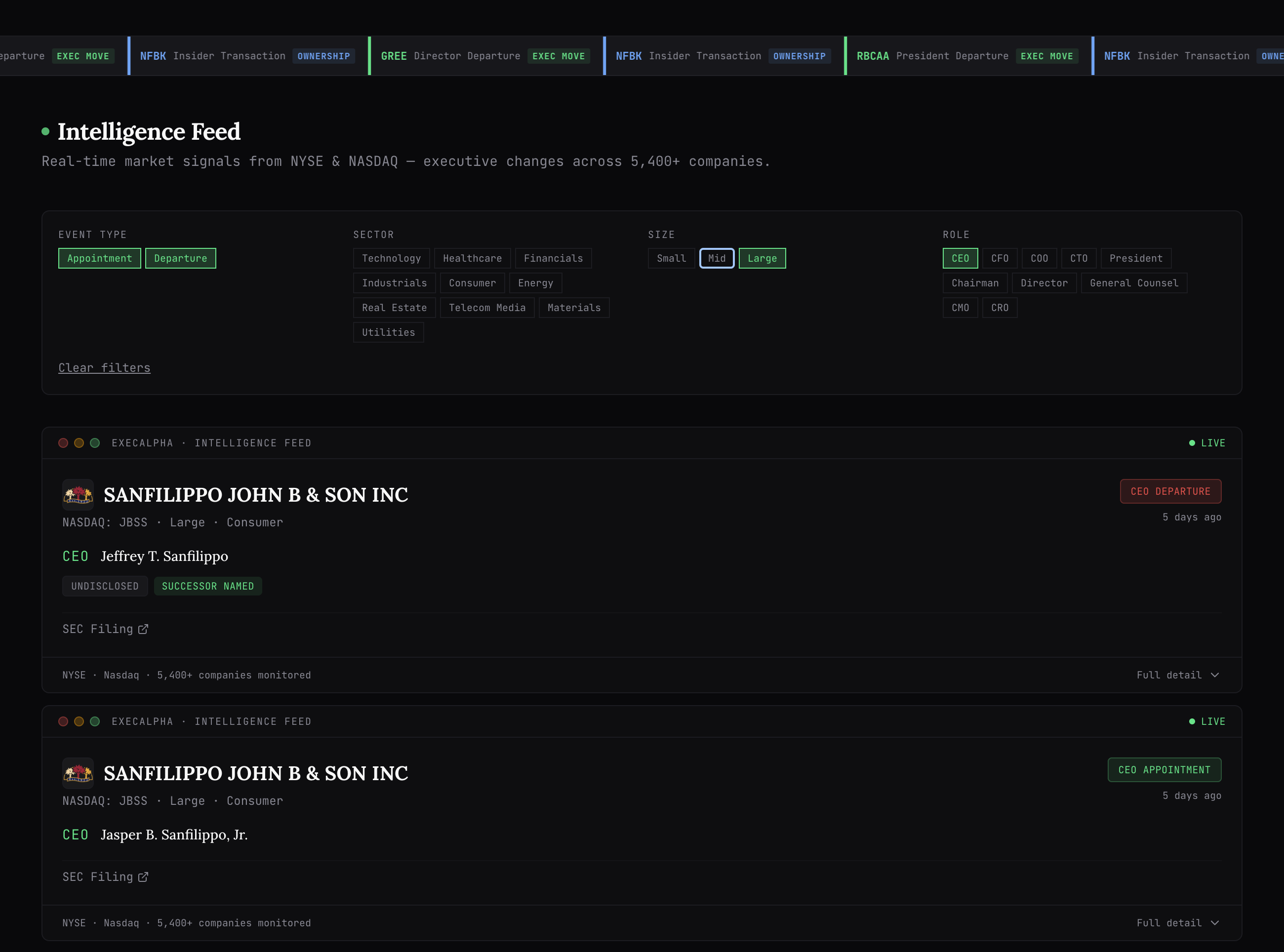This screenshot has width=1284, height=952.
Task: Click LIVE indicator on CEO Departure card
Action: pos(1207,443)
